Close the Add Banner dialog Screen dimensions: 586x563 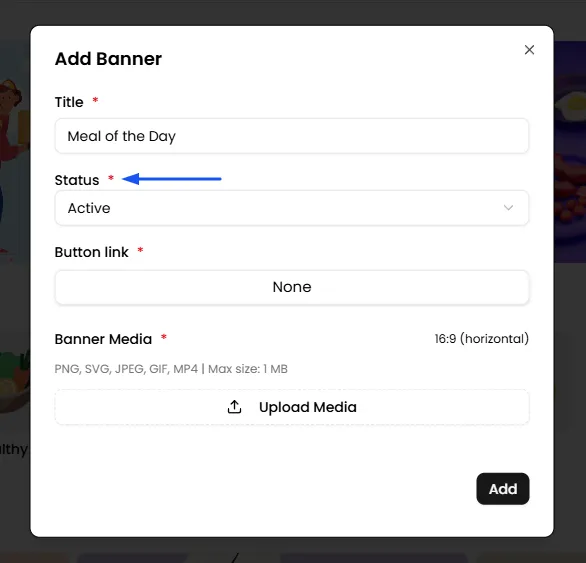pyautogui.click(x=529, y=50)
